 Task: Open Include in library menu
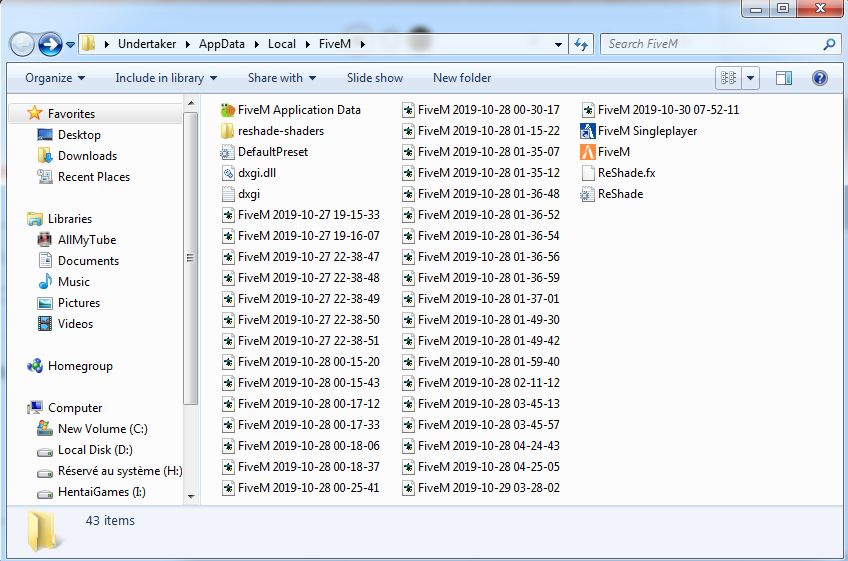(x=166, y=78)
